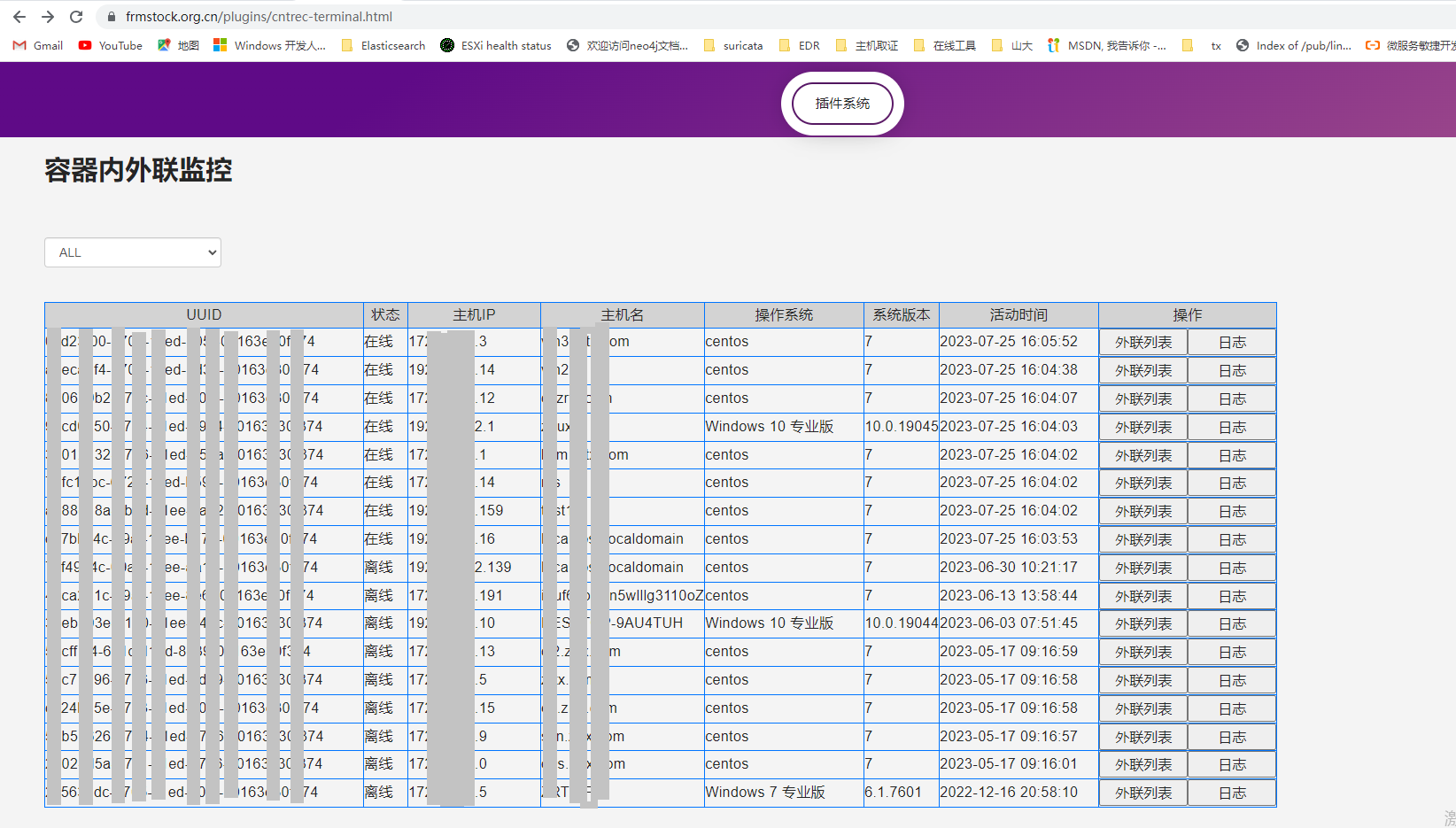Viewport: 1456px width, 828px height.
Task: Click the 操作系统 column header
Action: 784,315
